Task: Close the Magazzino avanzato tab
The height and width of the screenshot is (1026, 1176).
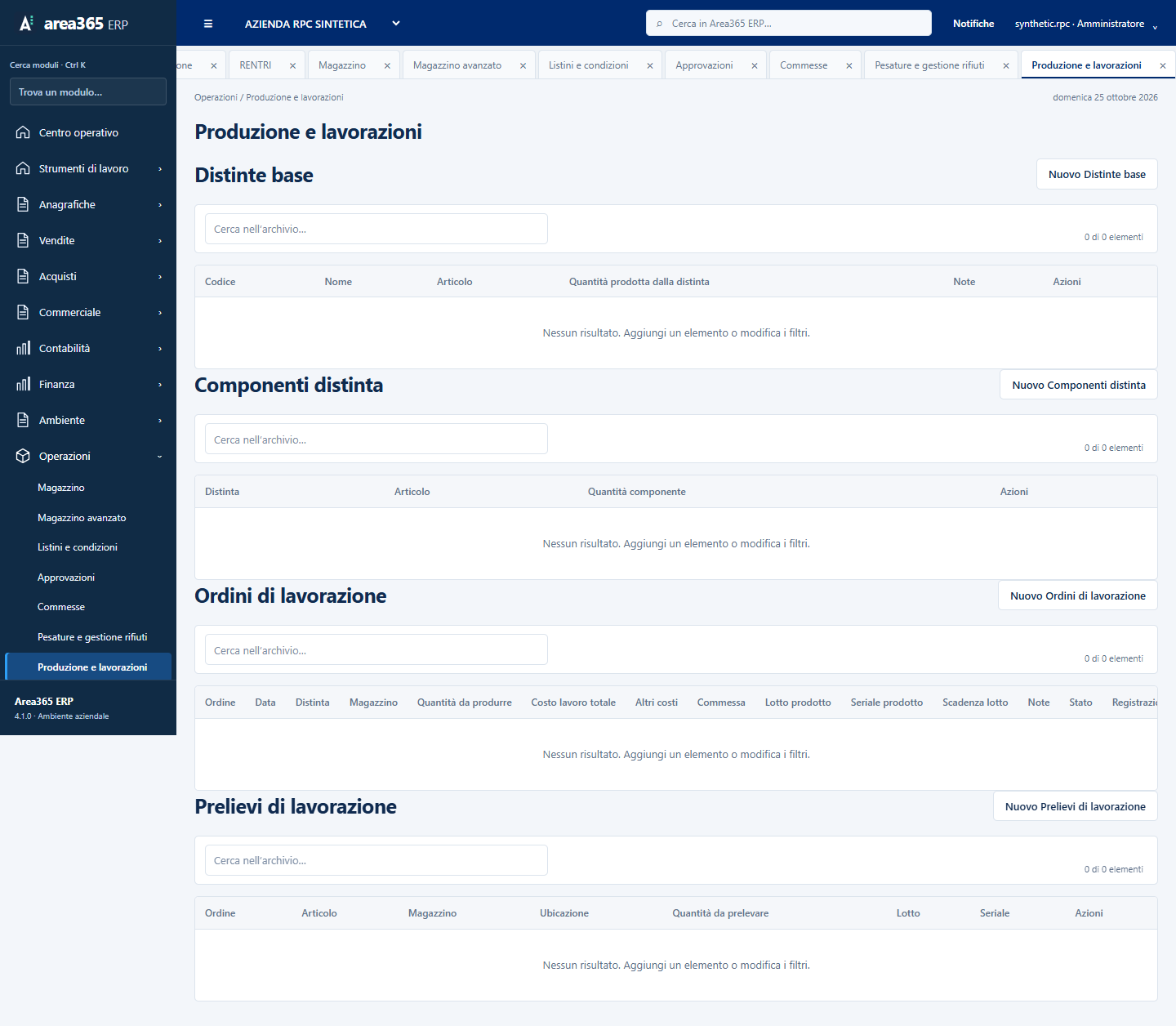Action: [x=523, y=65]
